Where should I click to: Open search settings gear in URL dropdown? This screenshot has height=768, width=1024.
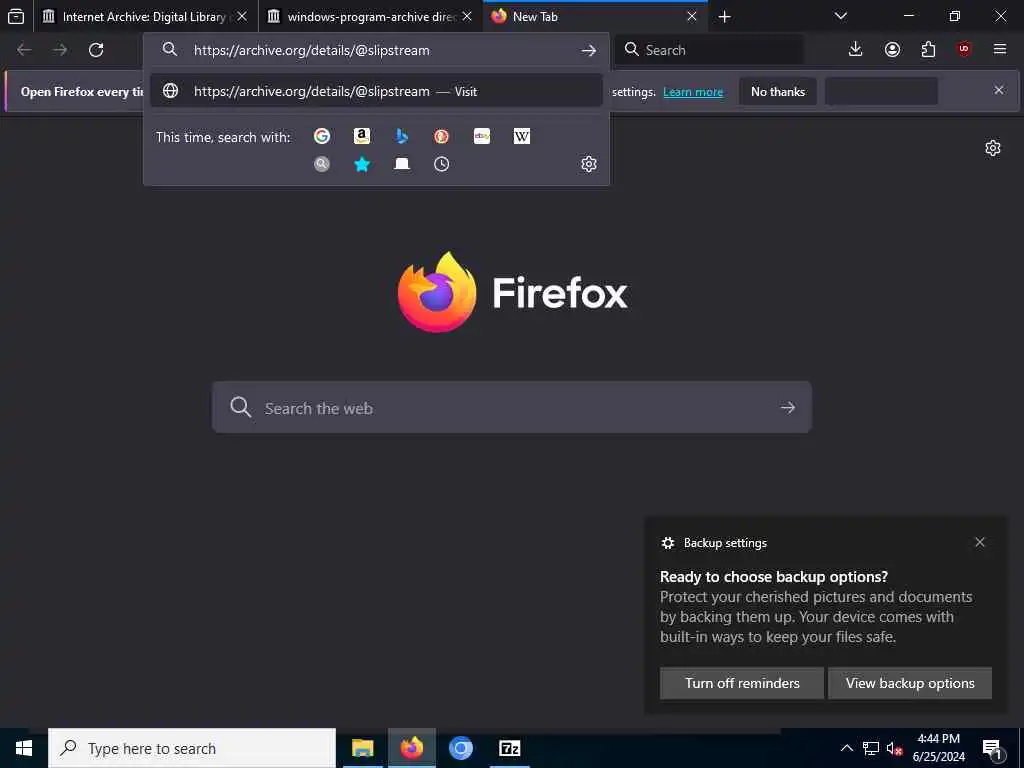[x=589, y=164]
